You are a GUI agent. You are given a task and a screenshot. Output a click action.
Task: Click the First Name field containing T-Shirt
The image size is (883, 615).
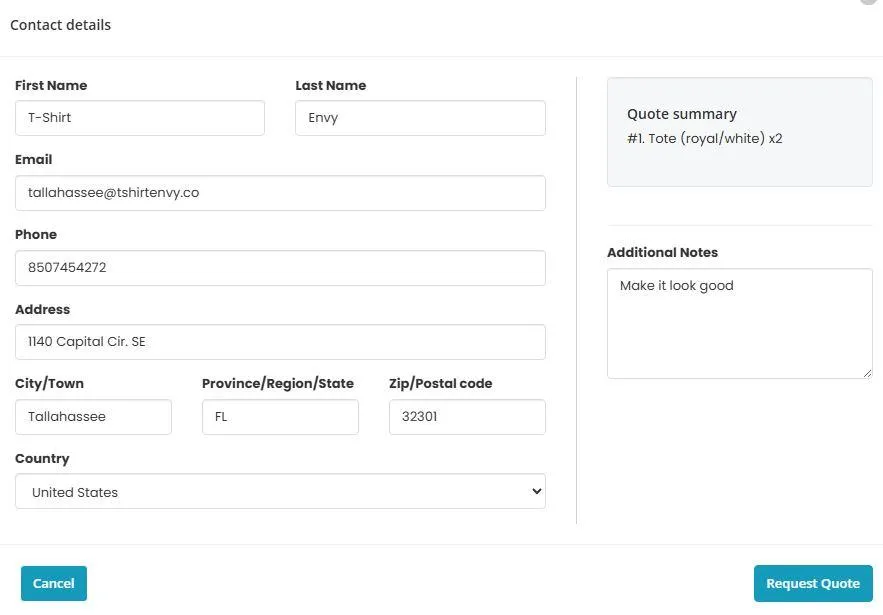coord(140,118)
